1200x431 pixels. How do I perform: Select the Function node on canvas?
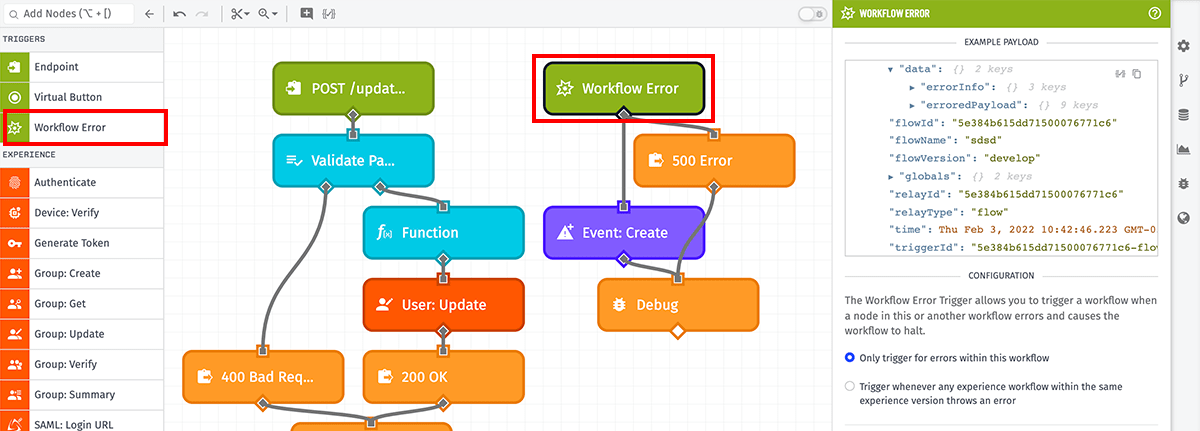coord(443,232)
